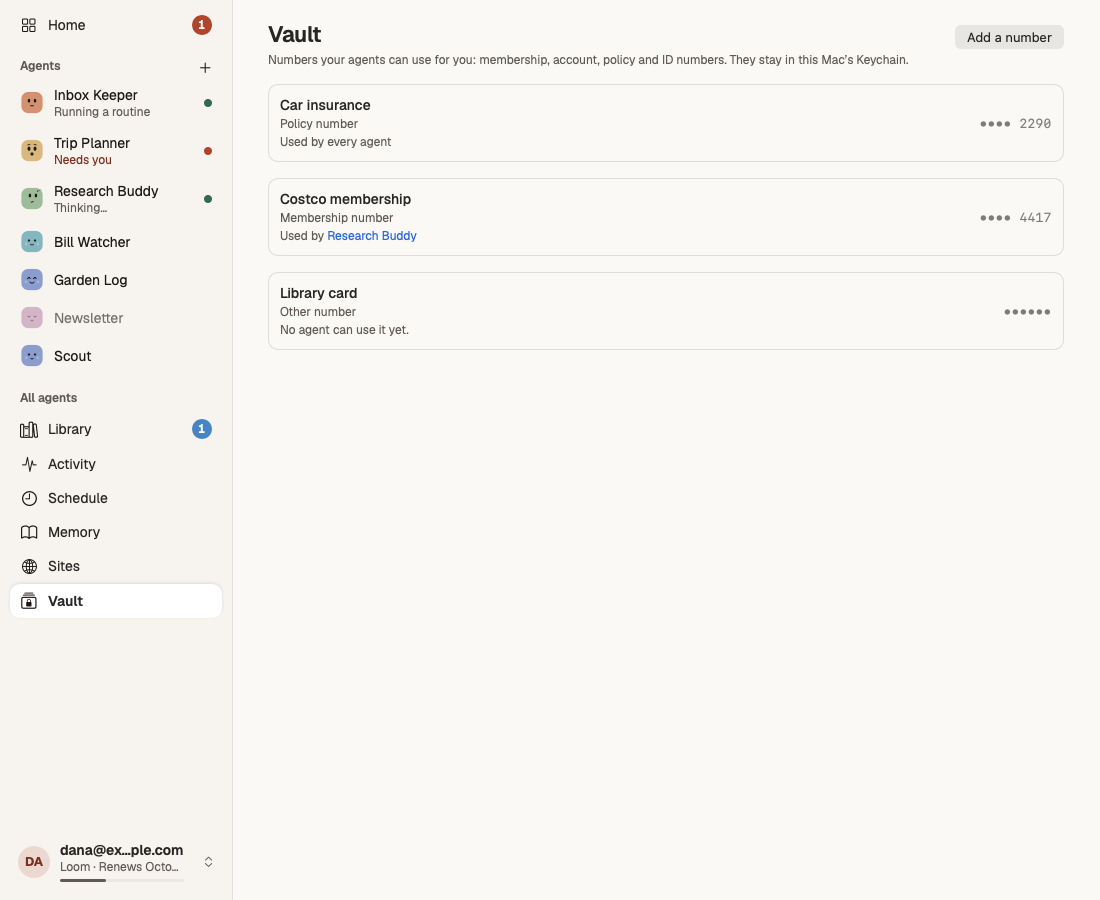1100x900 pixels.
Task: Select Research Buddy agent name
Action: (106, 191)
